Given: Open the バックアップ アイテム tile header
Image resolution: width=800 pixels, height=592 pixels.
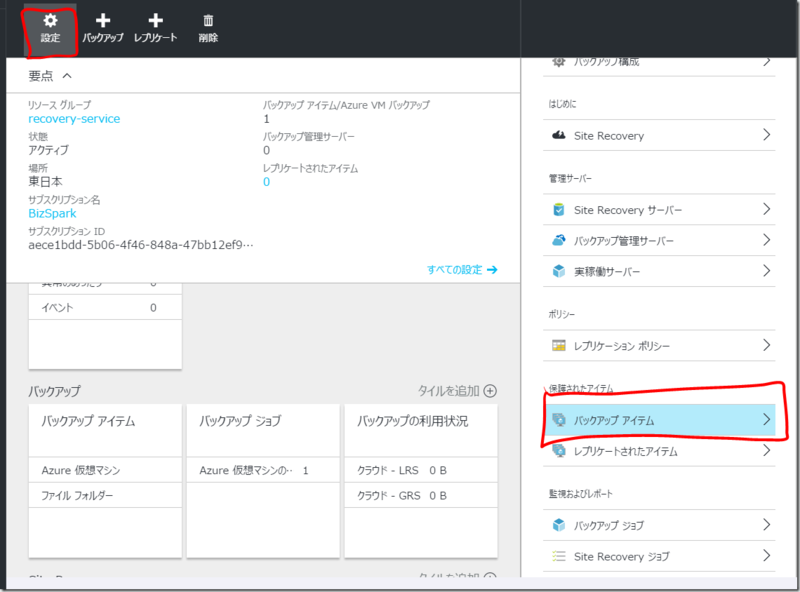Looking at the screenshot, I should click(105, 430).
